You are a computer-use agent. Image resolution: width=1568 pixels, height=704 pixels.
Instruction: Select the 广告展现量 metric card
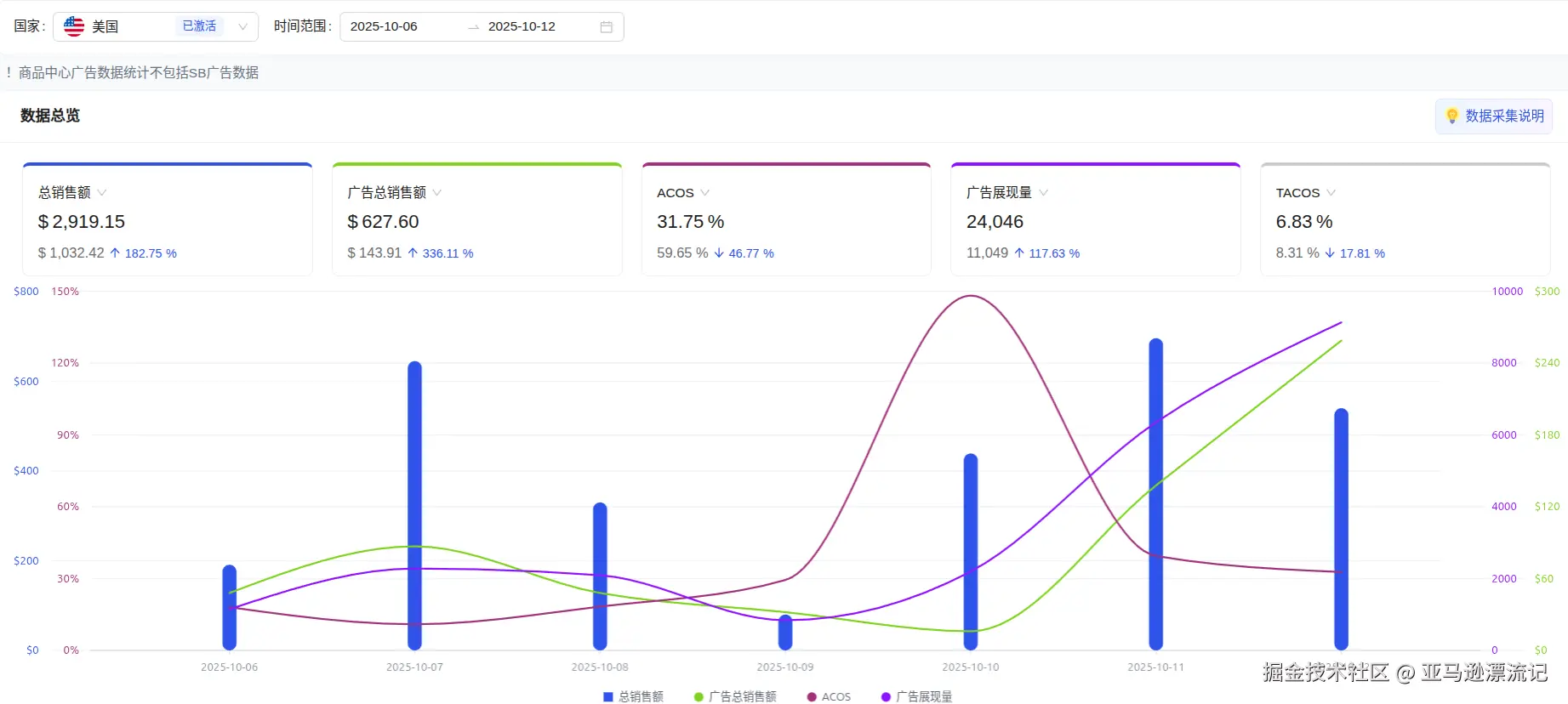pos(1096,219)
